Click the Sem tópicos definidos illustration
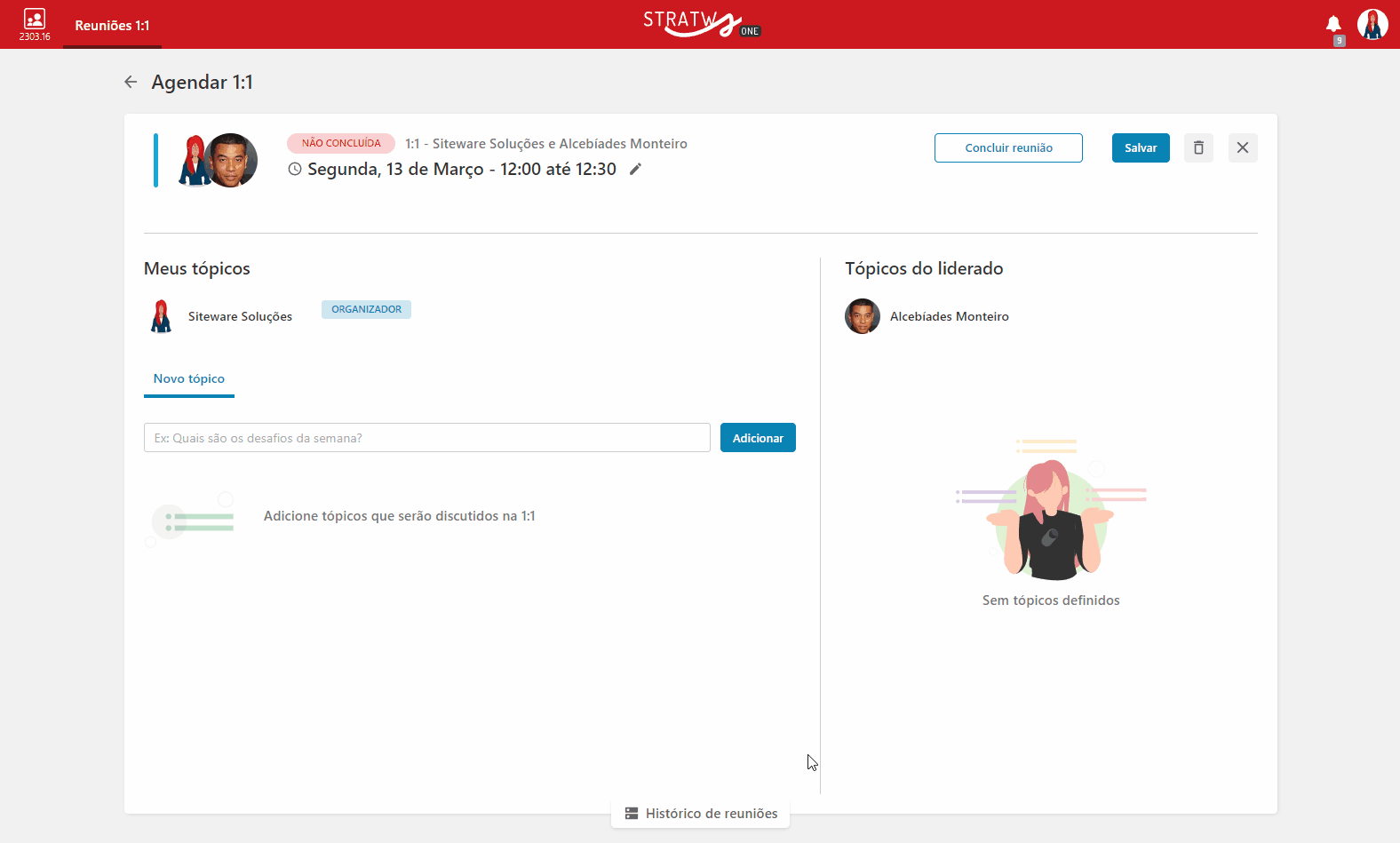This screenshot has height=843, width=1400. pos(1051,509)
